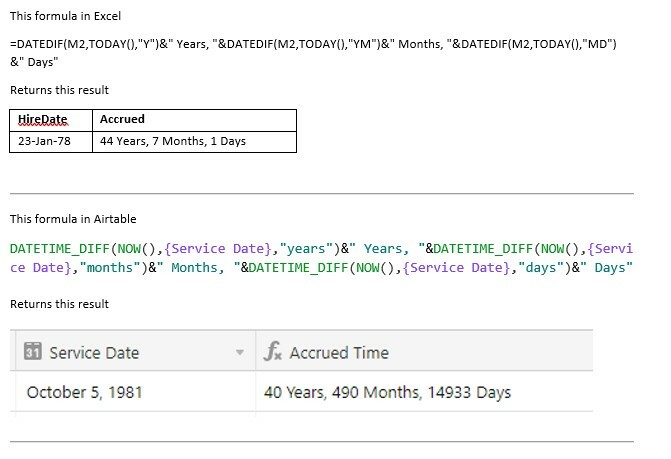Select the Accrued Time column header
The height and width of the screenshot is (459, 671).
tap(424, 351)
